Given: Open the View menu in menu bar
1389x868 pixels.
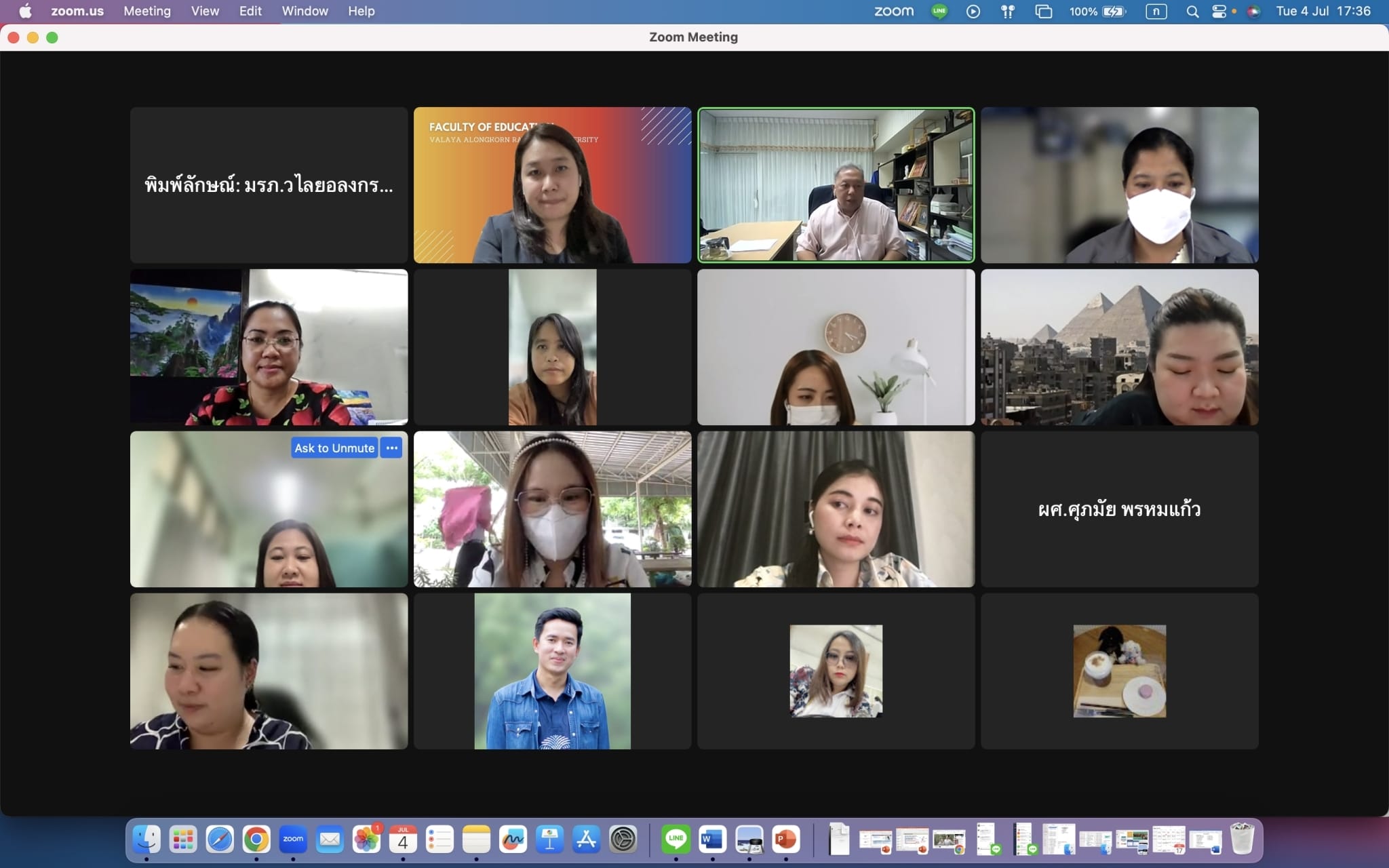Looking at the screenshot, I should [x=205, y=11].
